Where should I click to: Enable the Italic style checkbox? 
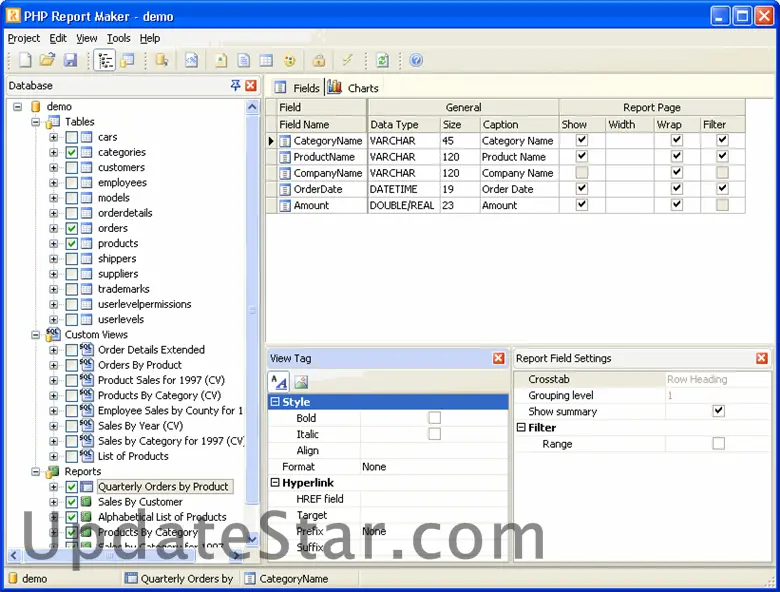pos(434,434)
